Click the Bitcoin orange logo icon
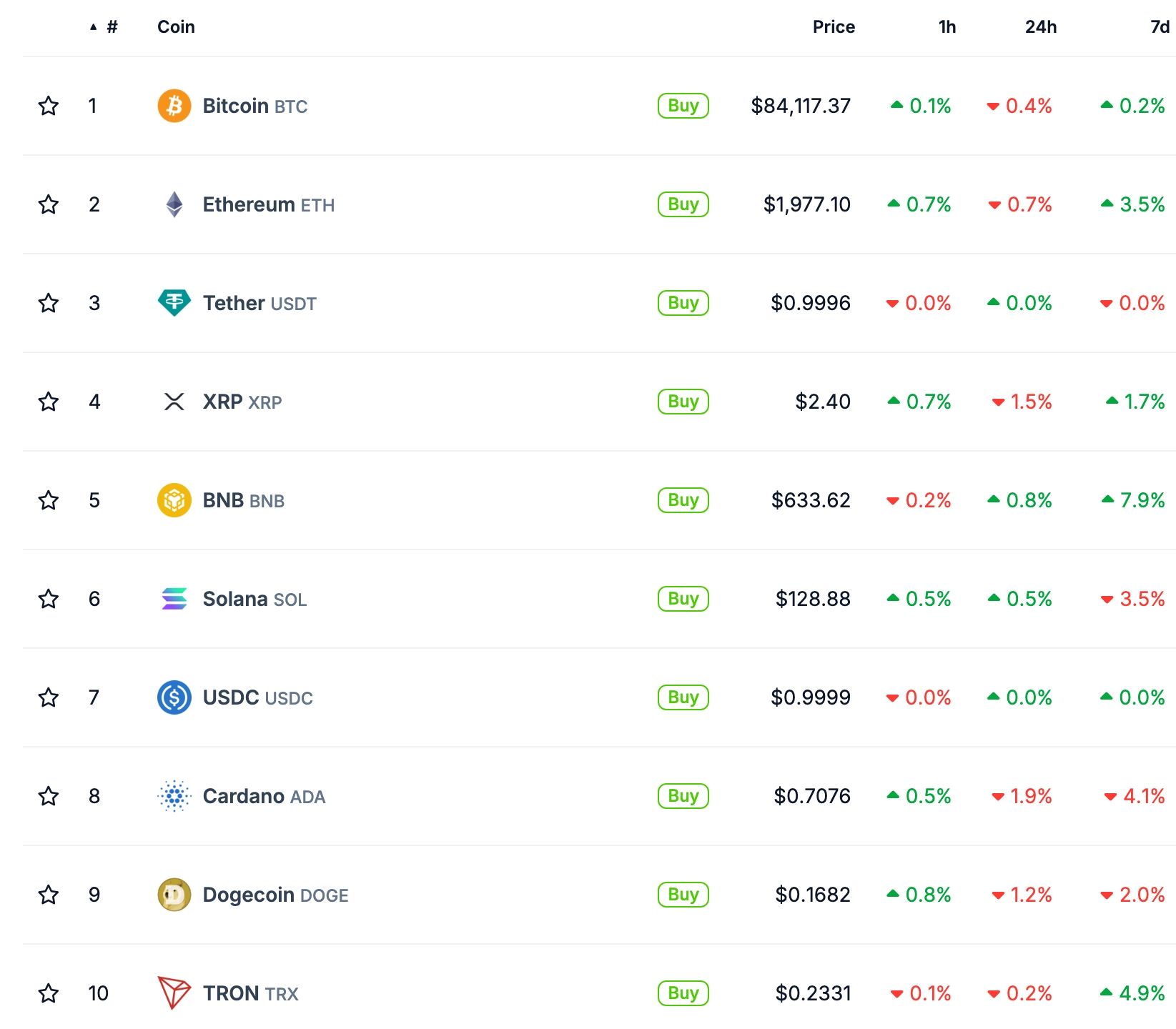The image size is (1176, 1029). (174, 106)
